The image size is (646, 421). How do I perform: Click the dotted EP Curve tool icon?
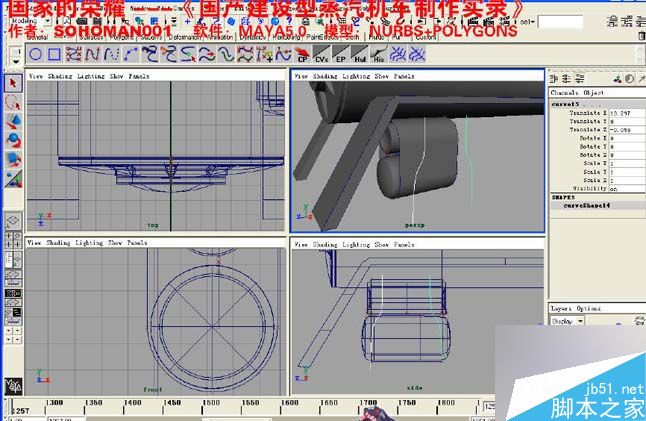coord(111,54)
